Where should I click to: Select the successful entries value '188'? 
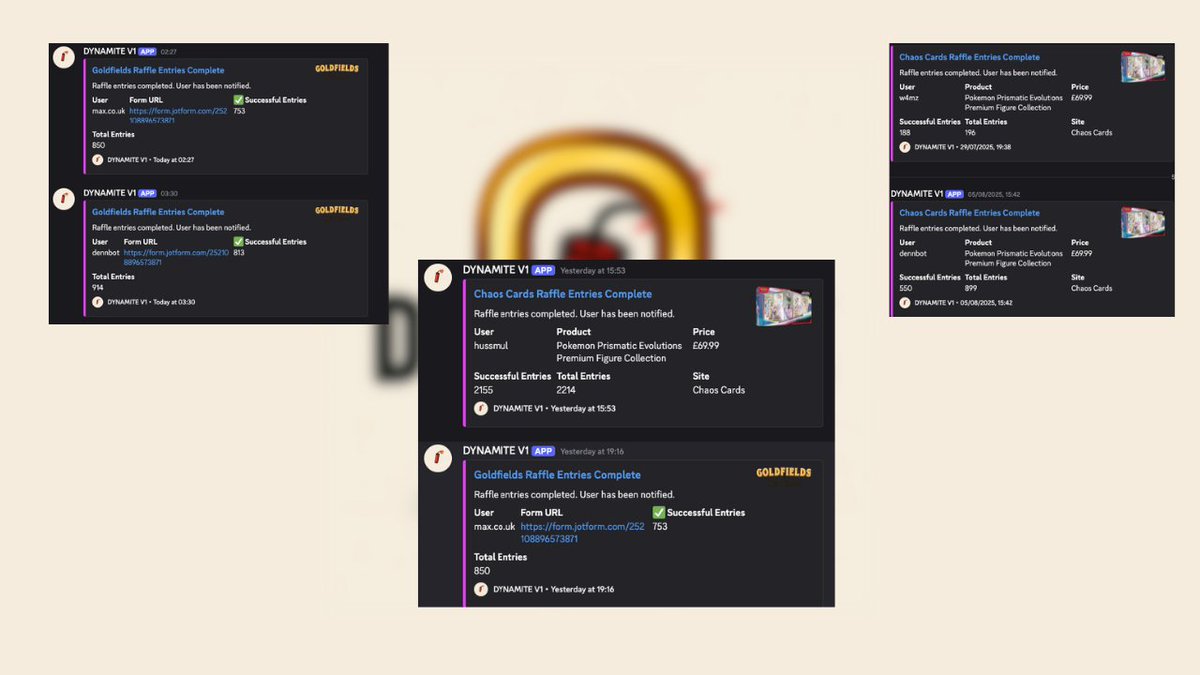906,133
